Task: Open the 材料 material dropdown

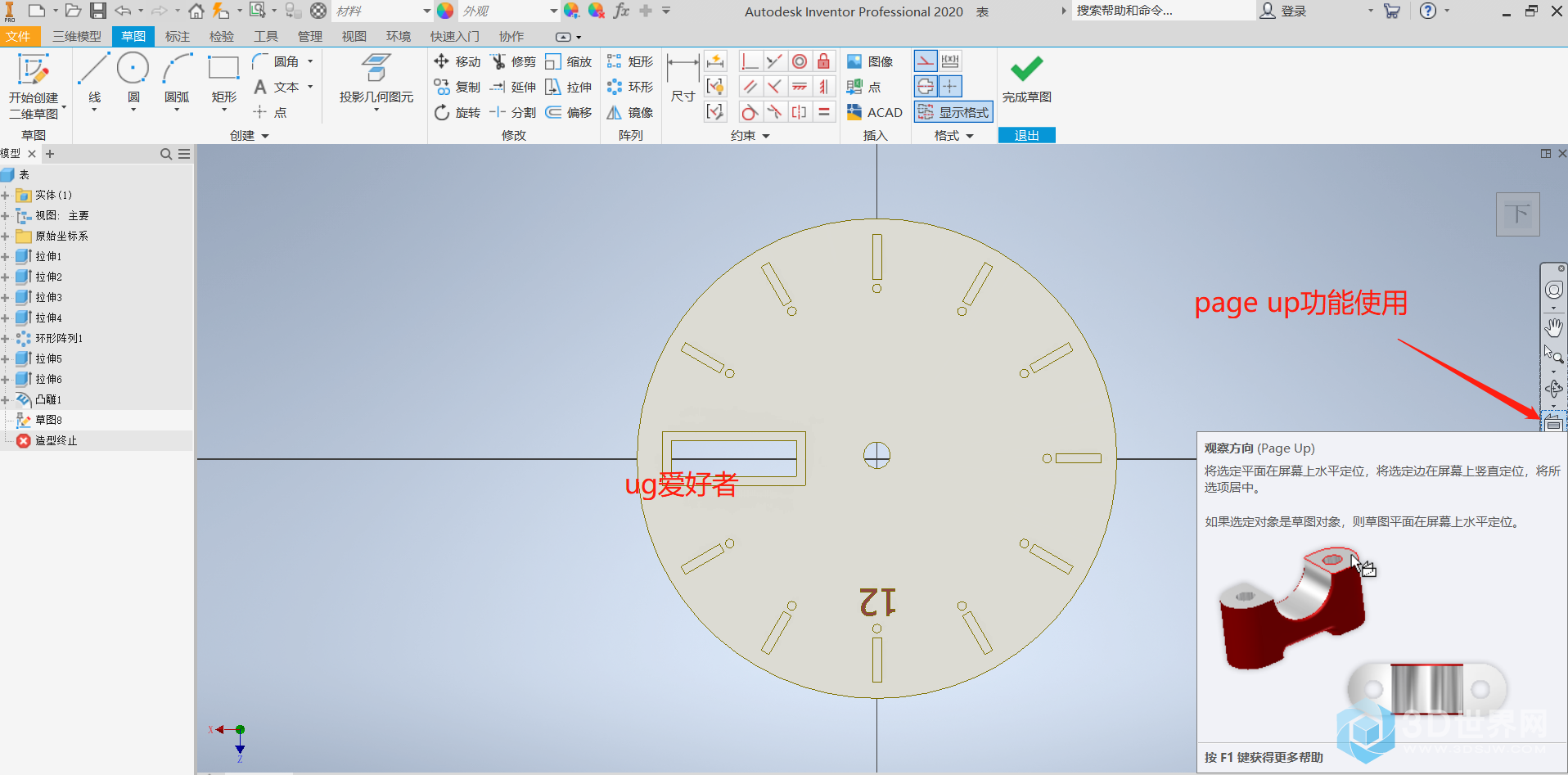Action: pyautogui.click(x=426, y=11)
